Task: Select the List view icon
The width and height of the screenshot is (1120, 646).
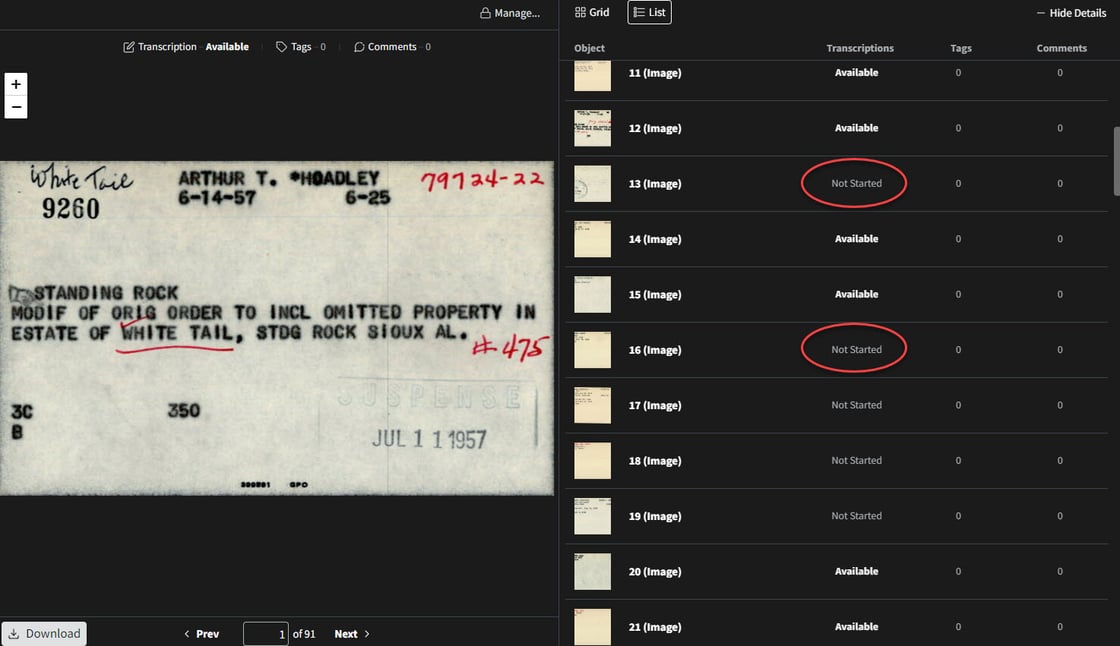Action: click(x=649, y=12)
